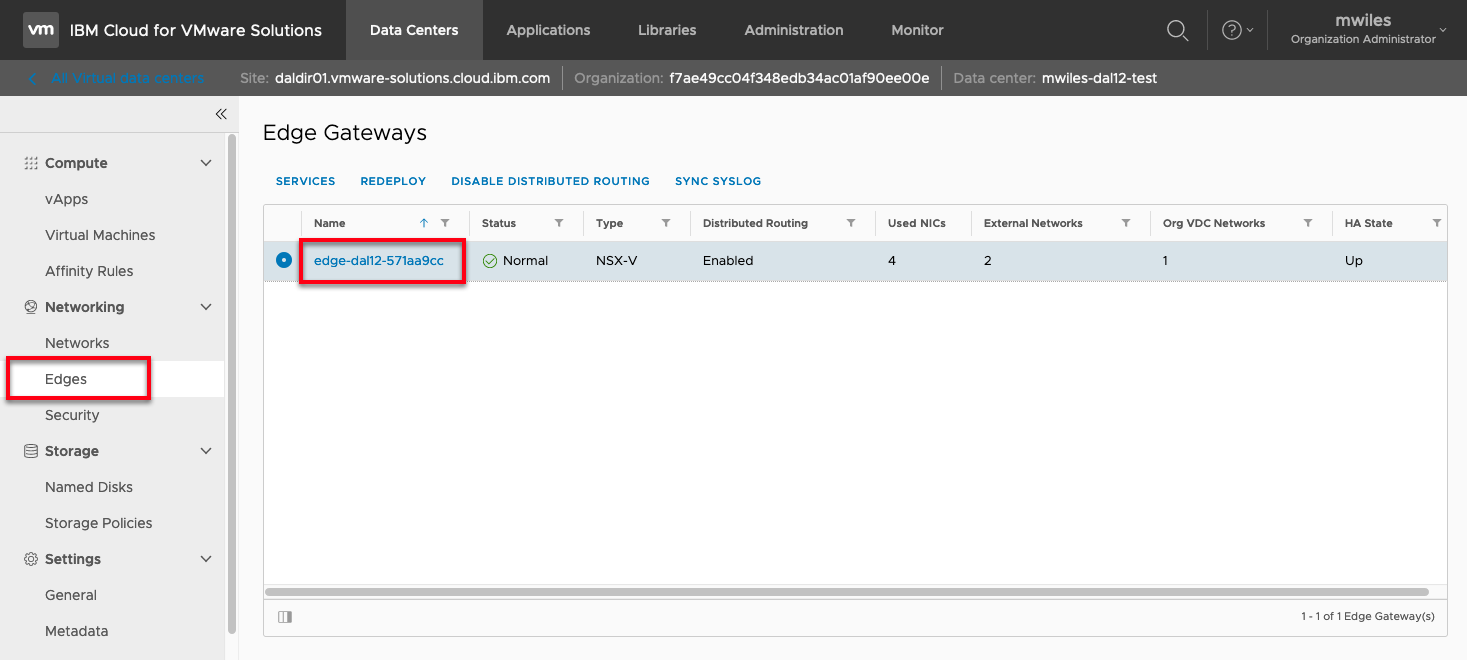The height and width of the screenshot is (660, 1467).
Task: Open the edge-dal12-571aa9cc gateway link
Action: tap(379, 260)
